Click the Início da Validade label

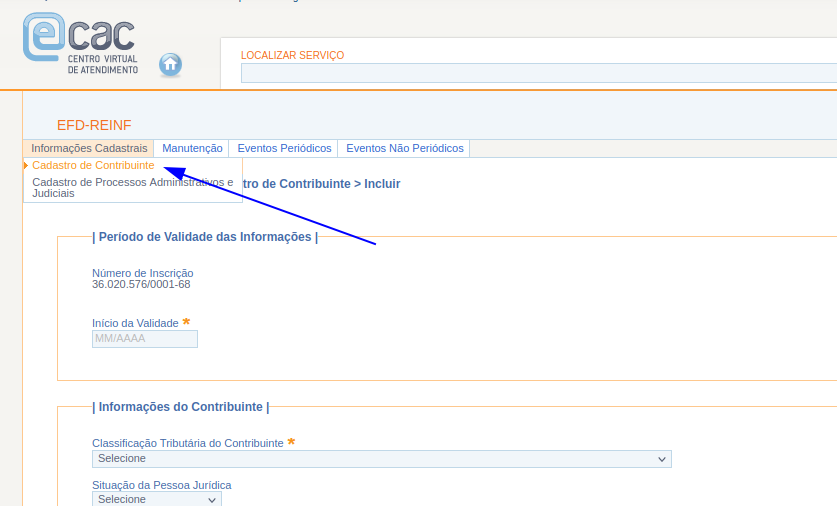pos(135,323)
